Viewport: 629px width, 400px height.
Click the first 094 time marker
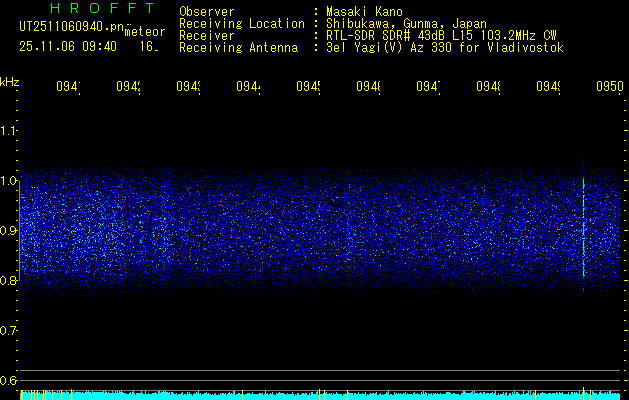pos(68,87)
